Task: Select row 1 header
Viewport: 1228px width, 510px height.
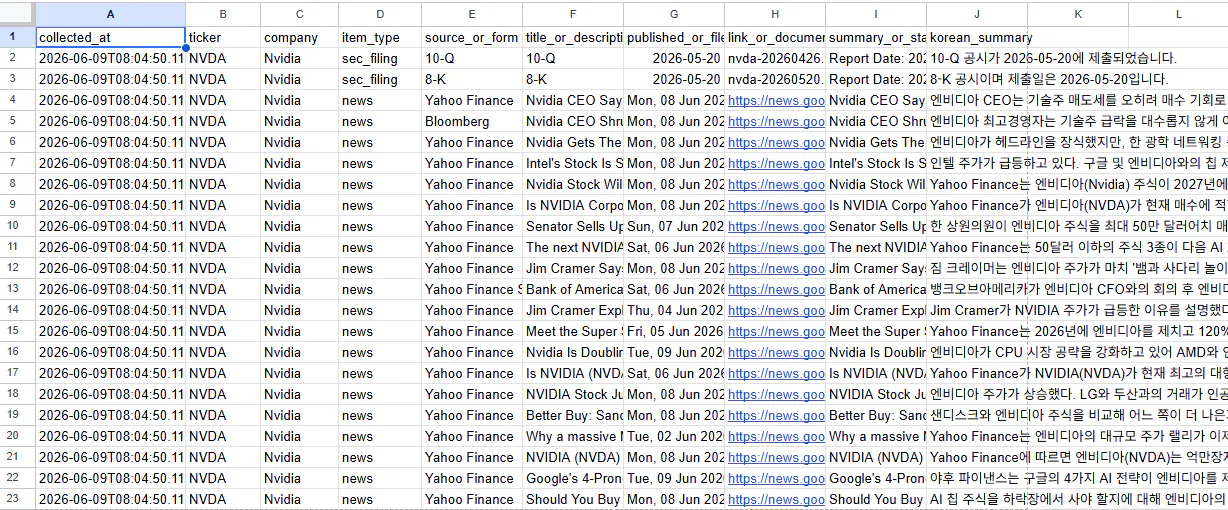Action: pyautogui.click(x=17, y=38)
